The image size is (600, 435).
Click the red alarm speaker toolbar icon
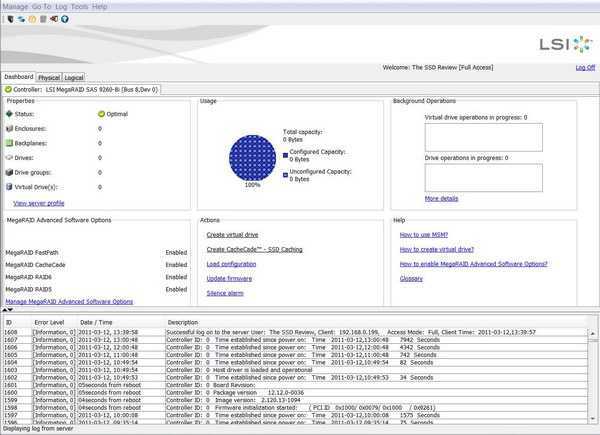[54, 19]
